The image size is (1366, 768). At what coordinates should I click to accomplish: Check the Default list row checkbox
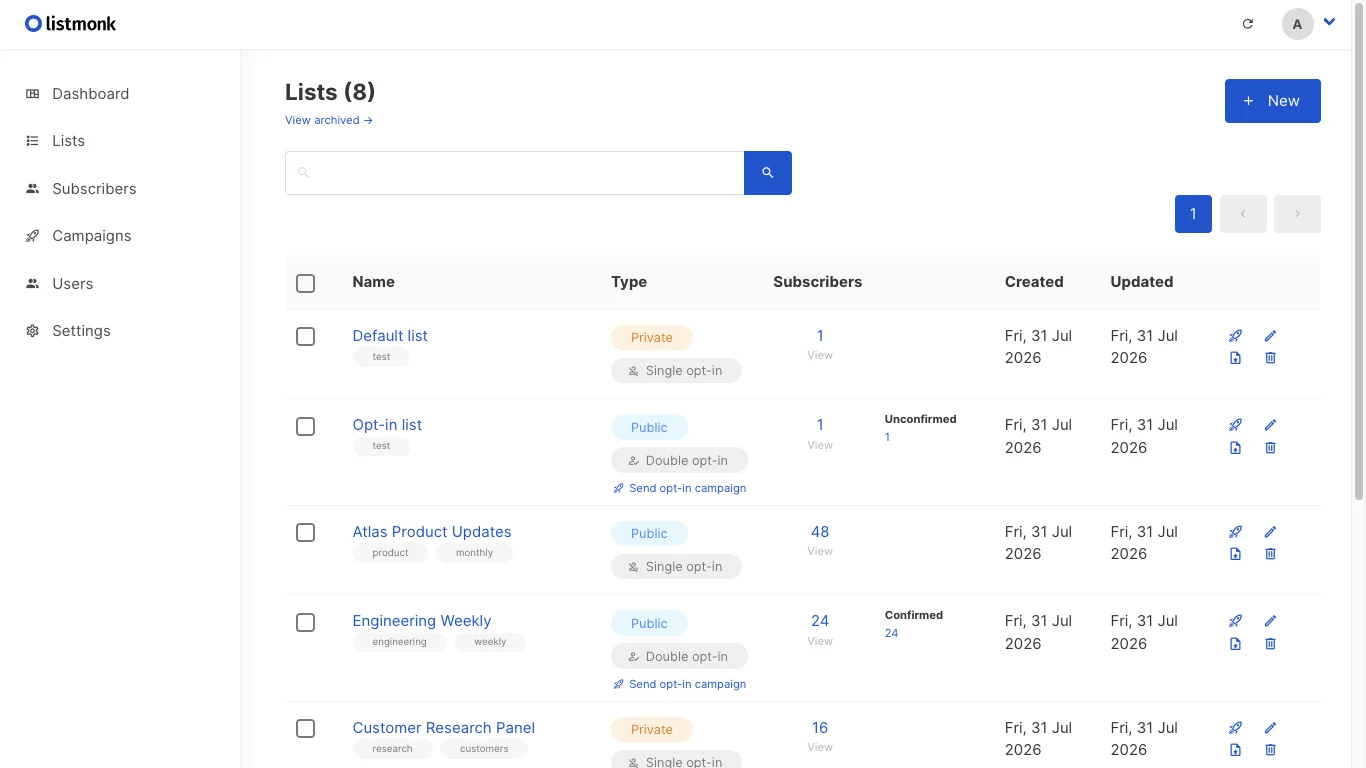[x=306, y=337]
